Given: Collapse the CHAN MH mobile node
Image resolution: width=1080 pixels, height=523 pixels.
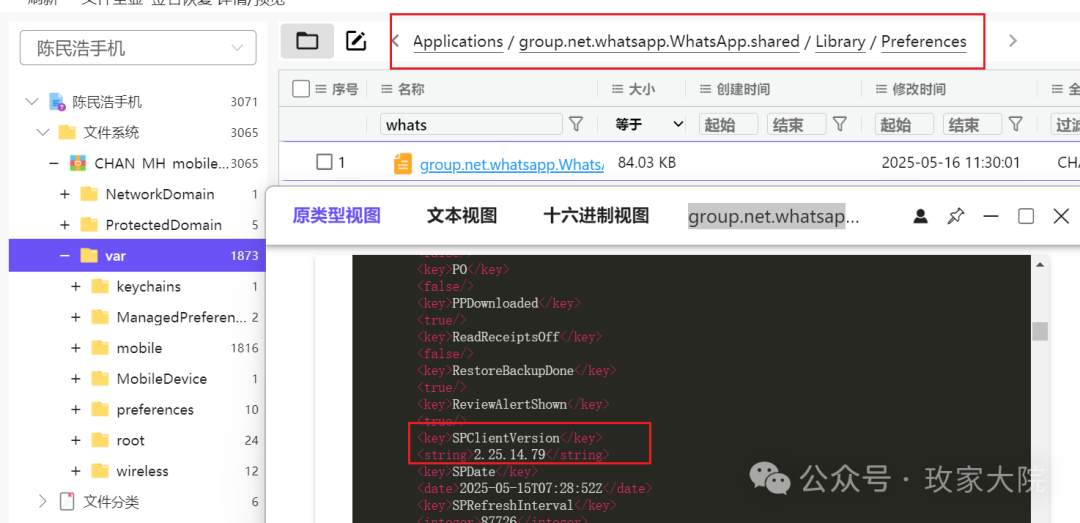Looking at the screenshot, I should (x=54, y=163).
